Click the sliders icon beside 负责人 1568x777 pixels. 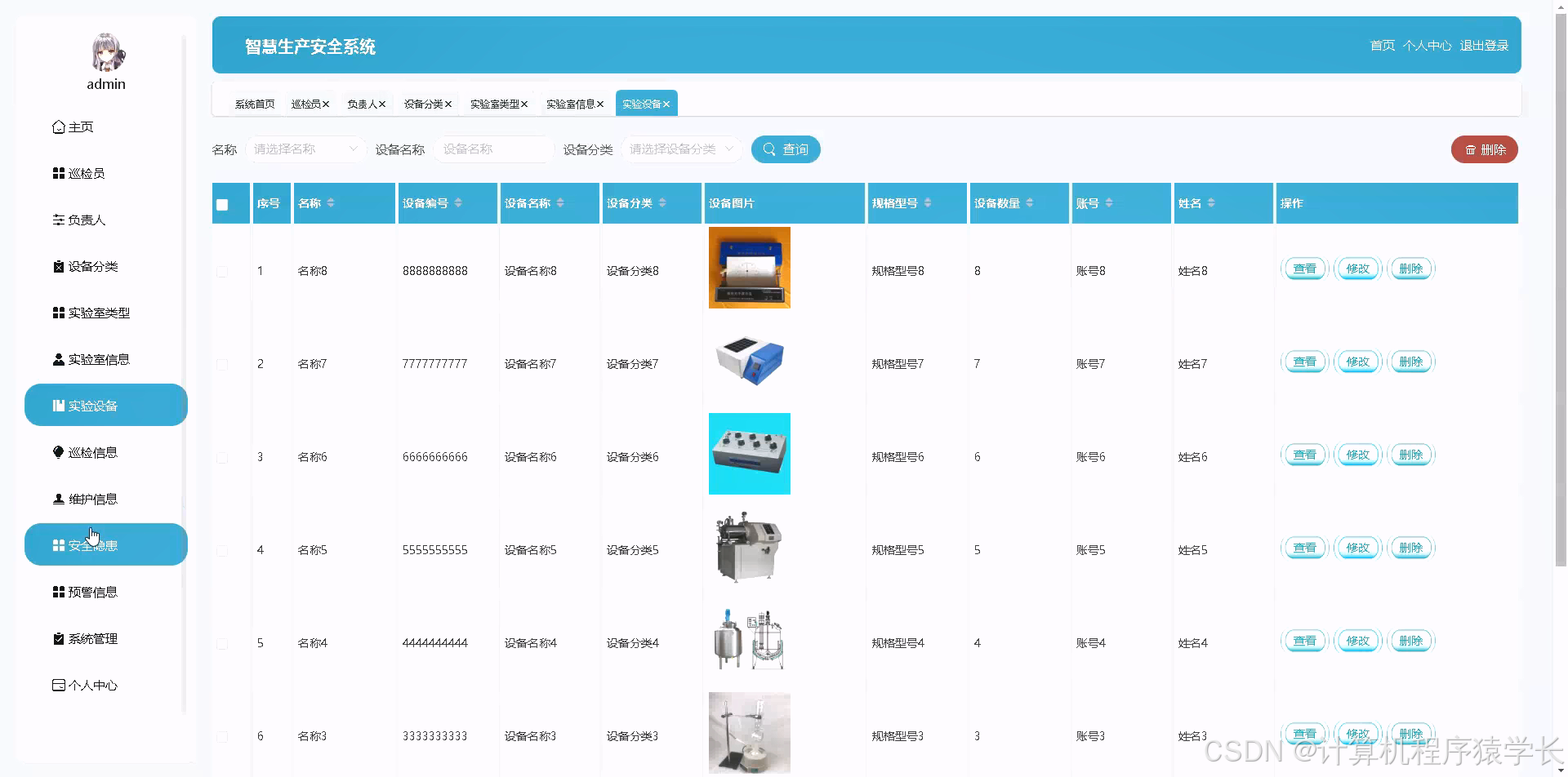(59, 220)
